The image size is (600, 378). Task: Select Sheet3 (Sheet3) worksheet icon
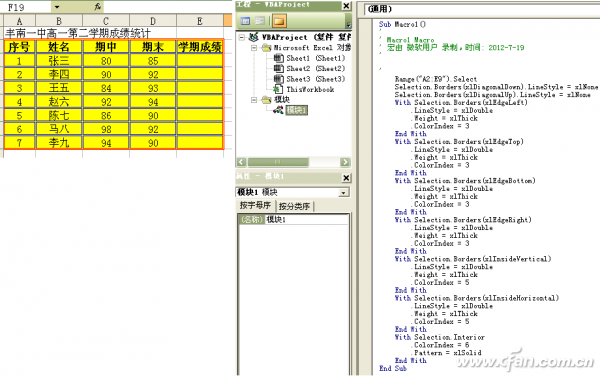tap(279, 79)
